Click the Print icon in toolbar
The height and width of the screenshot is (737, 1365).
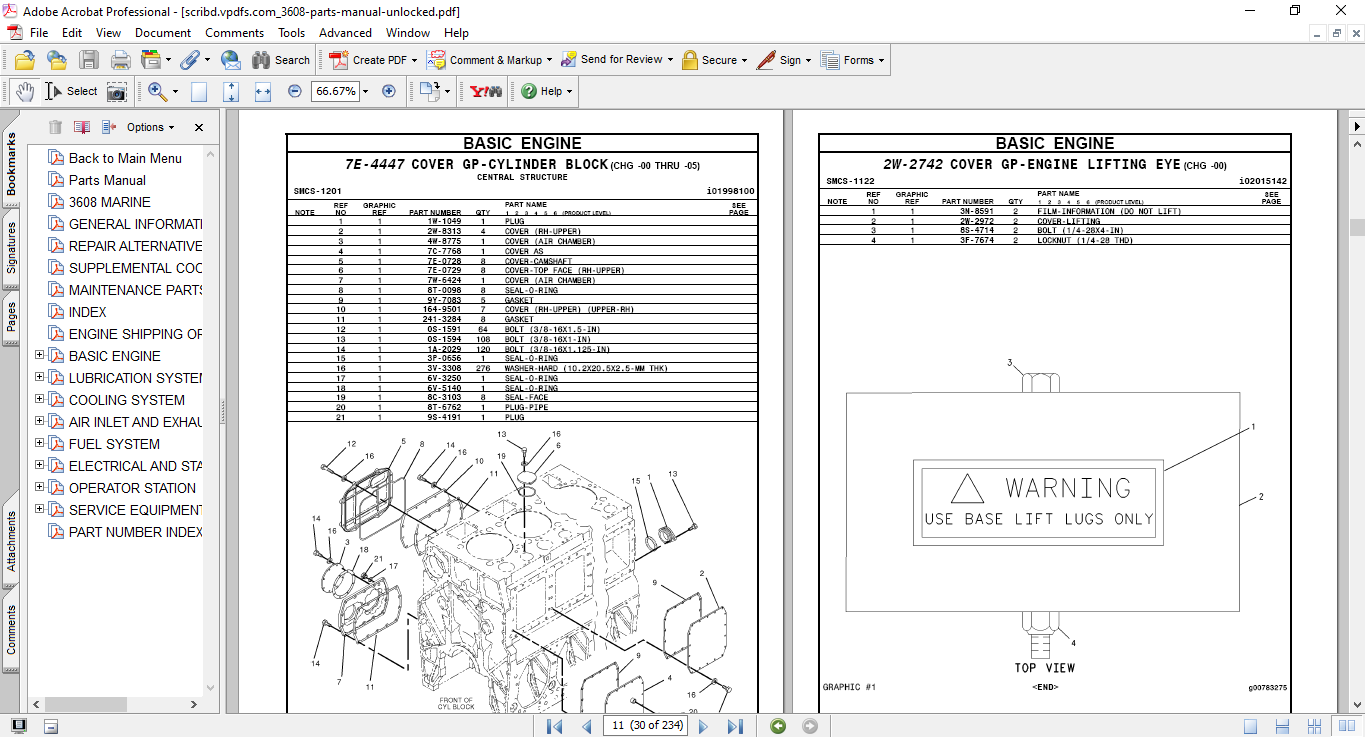(x=120, y=60)
